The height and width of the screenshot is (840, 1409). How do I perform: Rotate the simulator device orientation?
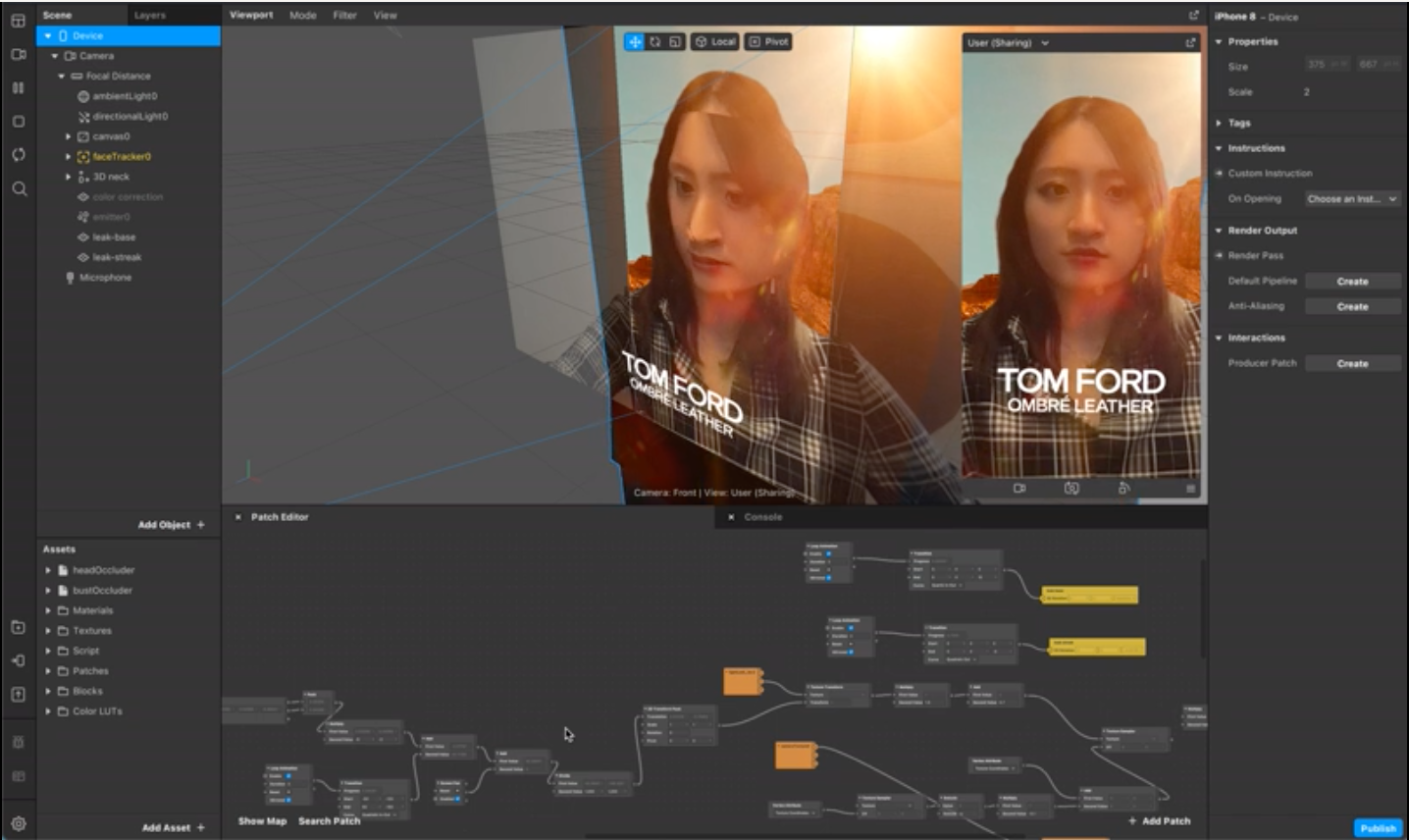click(1123, 488)
